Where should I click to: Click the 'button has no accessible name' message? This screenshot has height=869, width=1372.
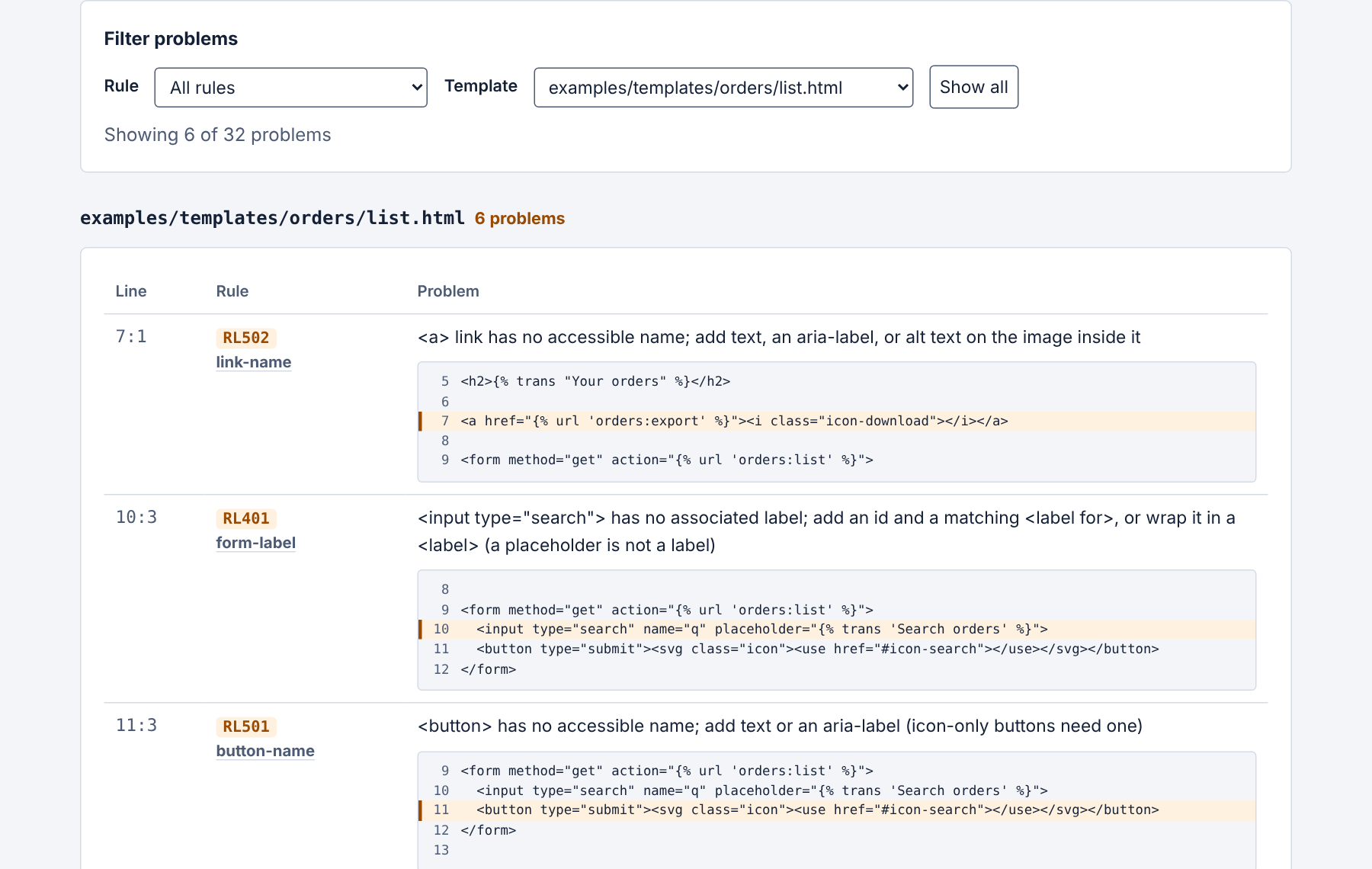(780, 726)
